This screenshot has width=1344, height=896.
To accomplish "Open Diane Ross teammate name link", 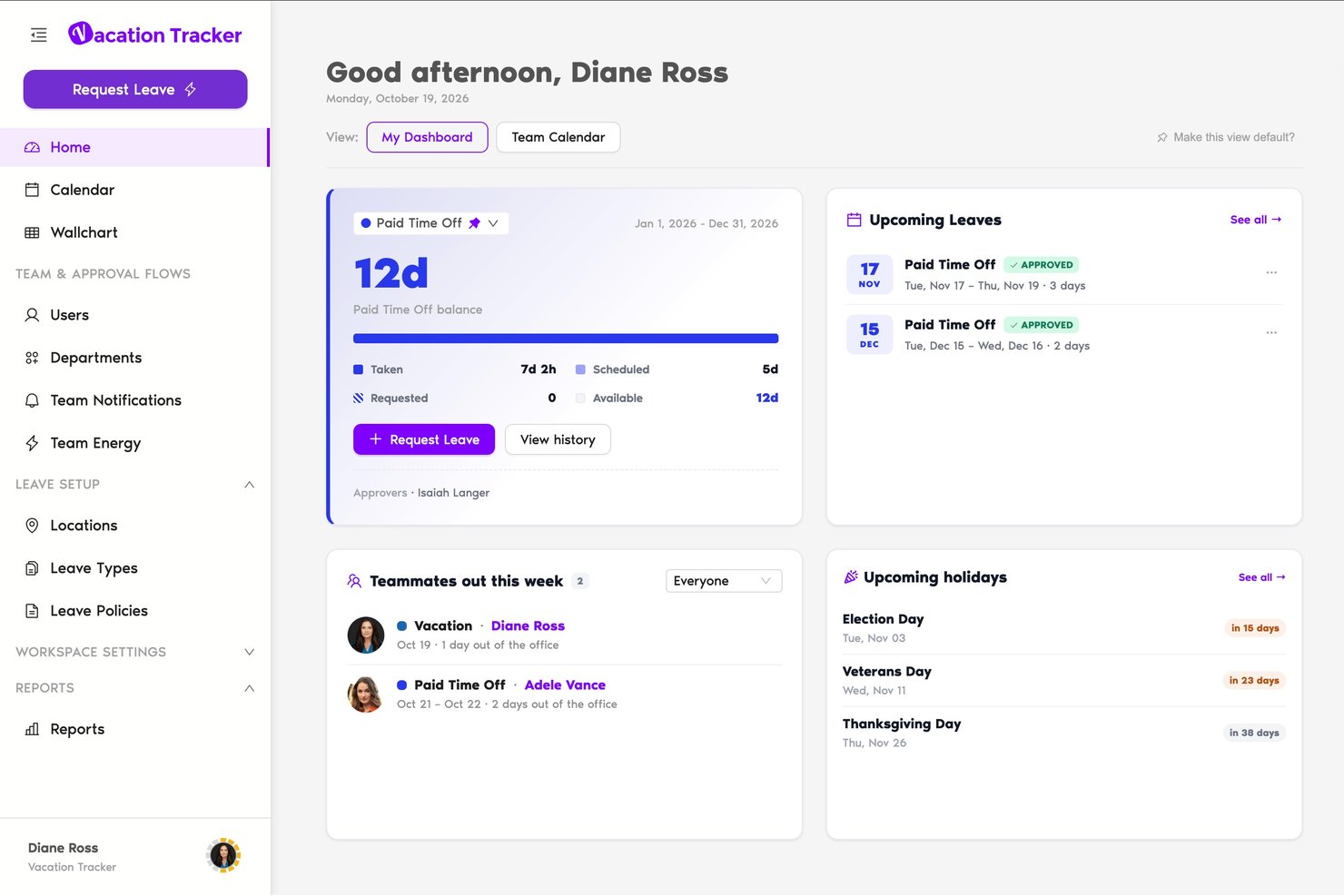I will (x=528, y=625).
